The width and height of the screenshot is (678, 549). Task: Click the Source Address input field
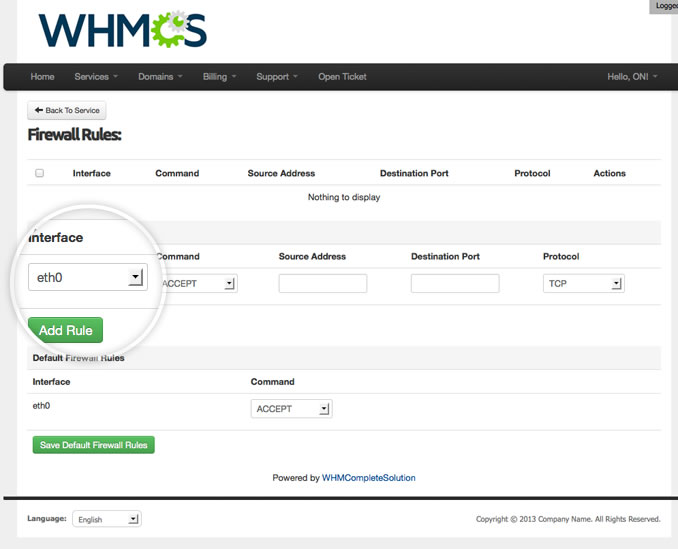coord(323,284)
